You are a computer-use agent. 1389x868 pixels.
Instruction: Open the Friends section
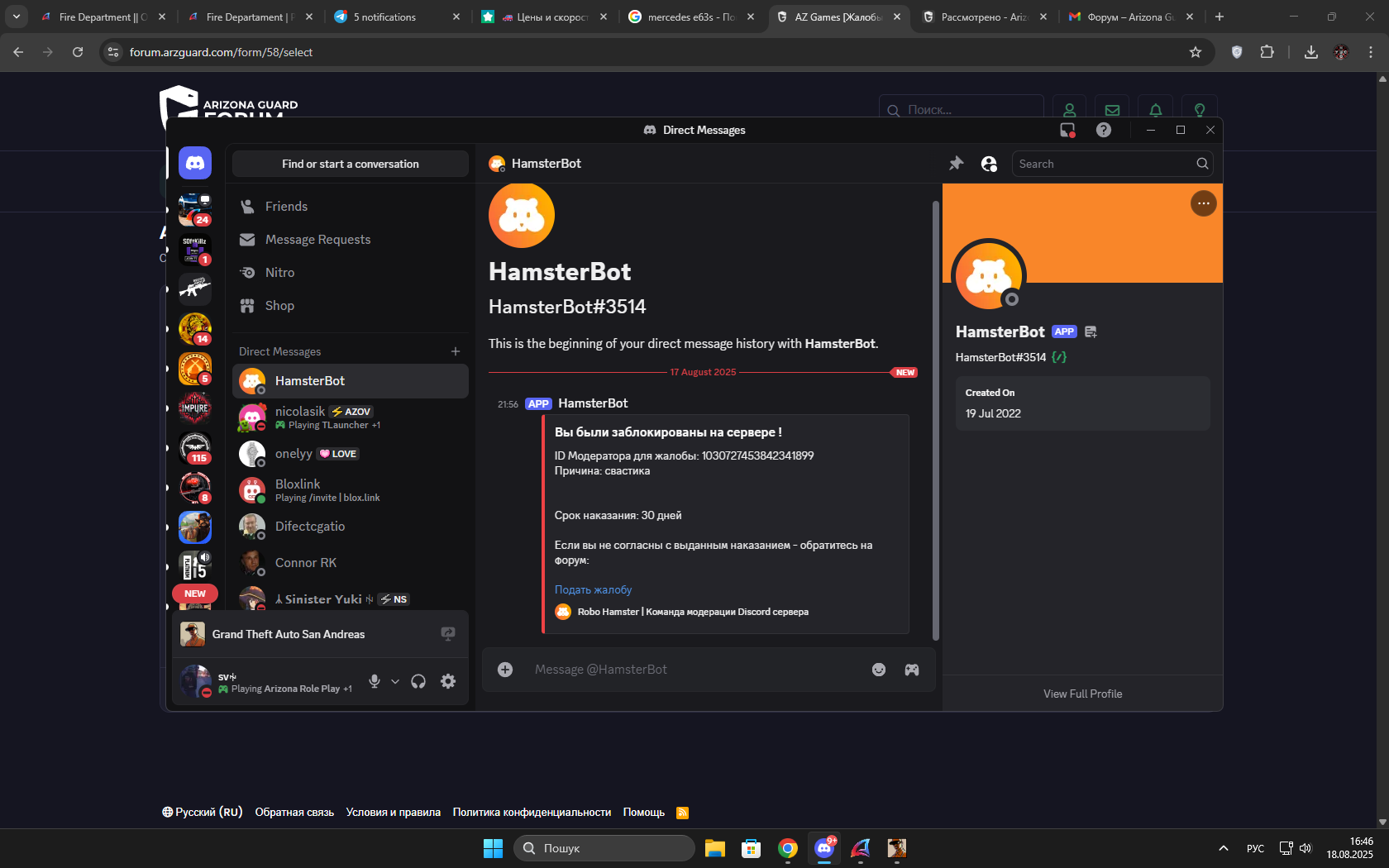tap(351, 207)
